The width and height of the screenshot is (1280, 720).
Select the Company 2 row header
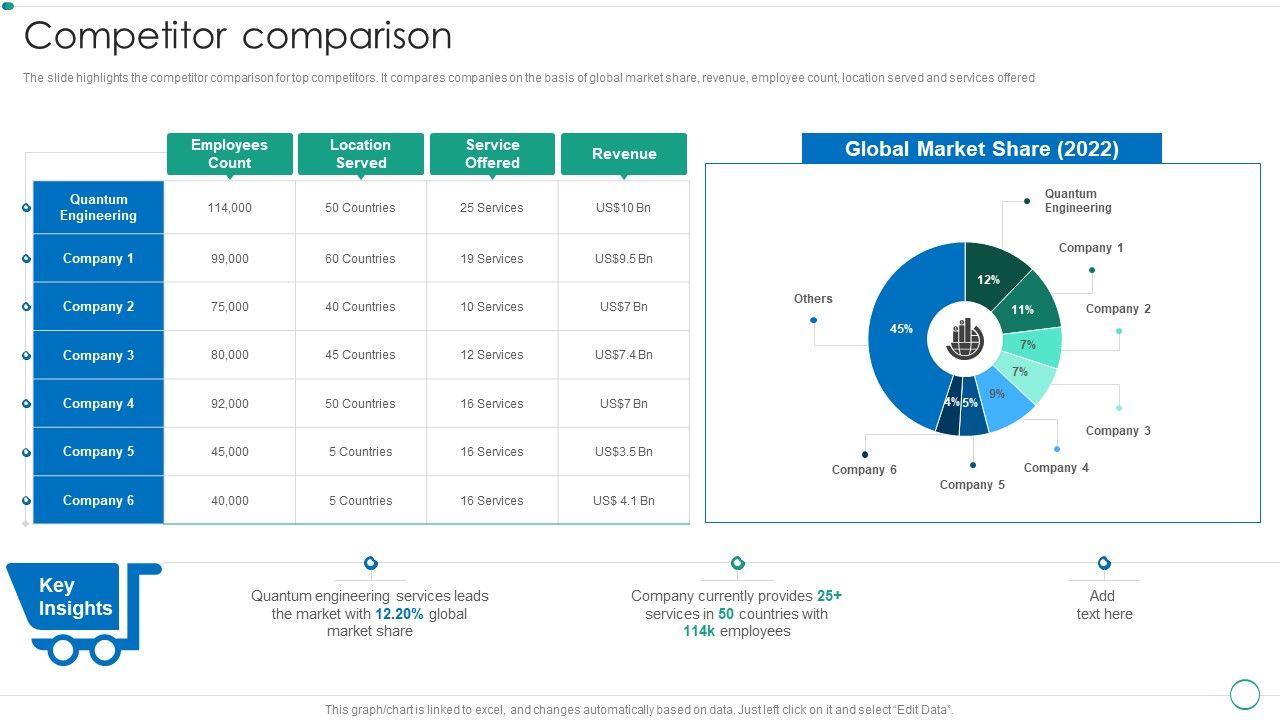pyautogui.click(x=98, y=306)
